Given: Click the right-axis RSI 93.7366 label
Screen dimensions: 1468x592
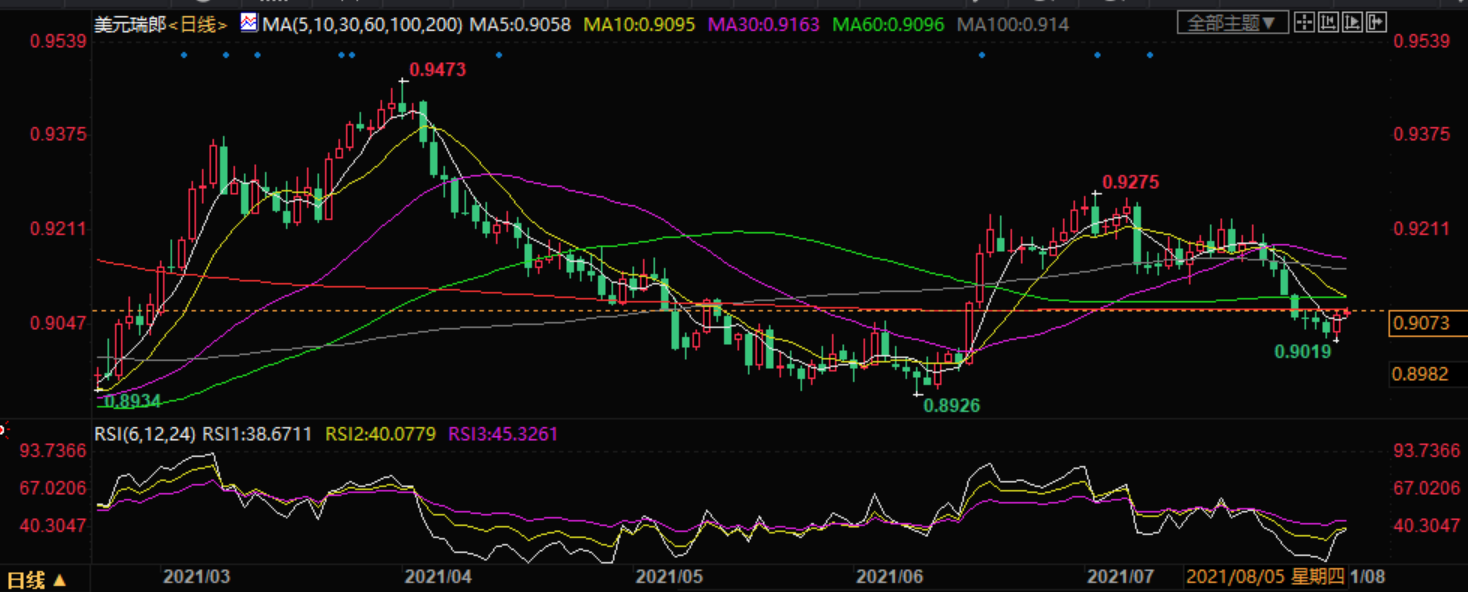Looking at the screenshot, I should 1425,451.
